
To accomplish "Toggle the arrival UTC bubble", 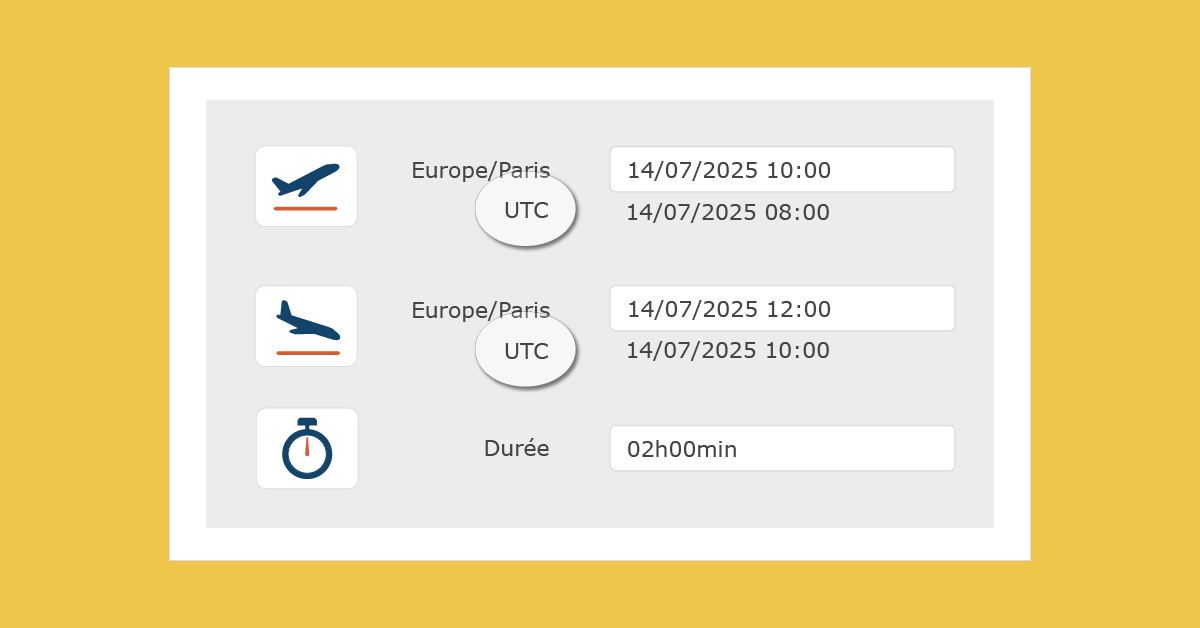I will [x=526, y=351].
